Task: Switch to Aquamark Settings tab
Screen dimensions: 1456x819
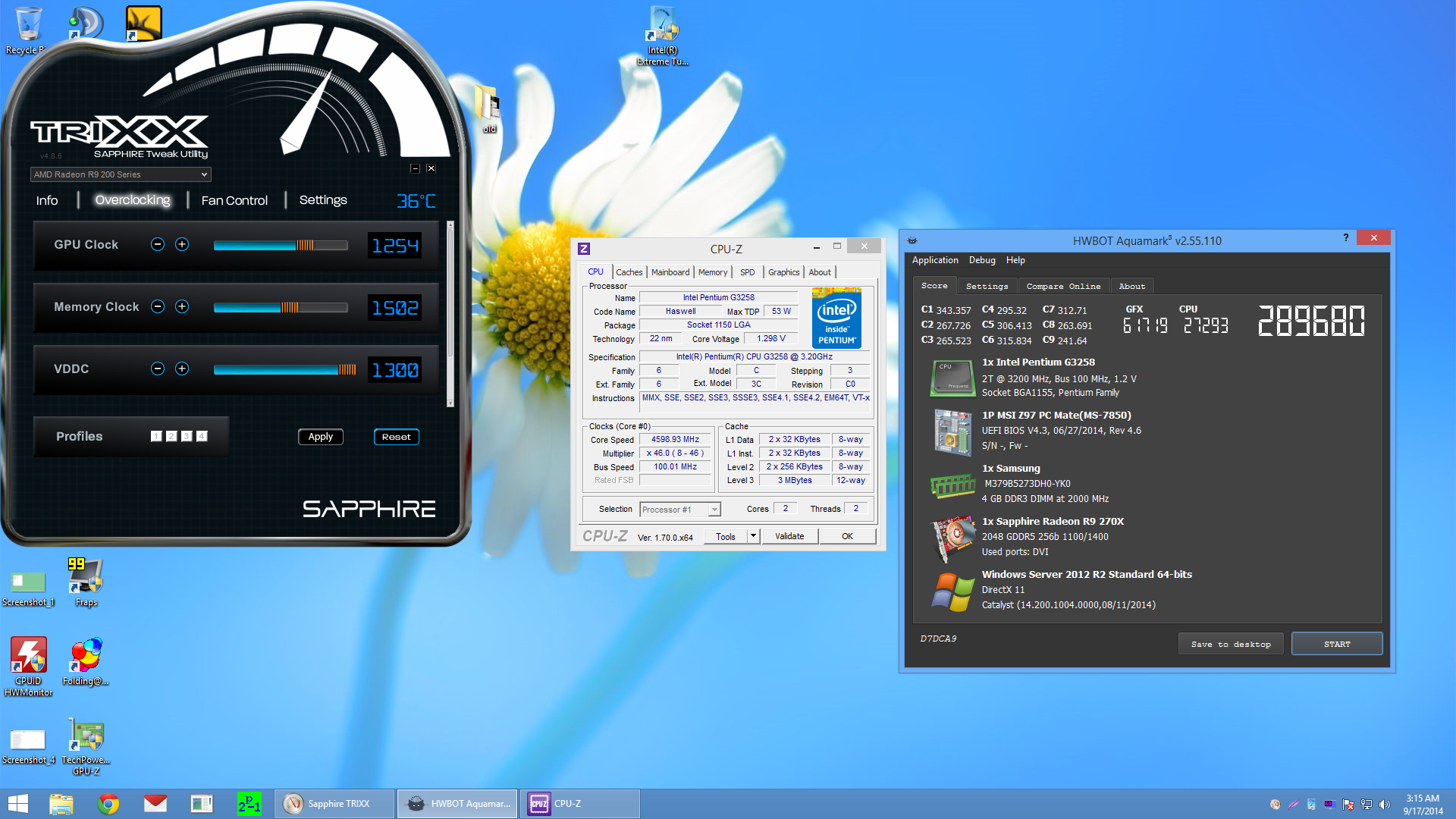Action: pyautogui.click(x=987, y=286)
